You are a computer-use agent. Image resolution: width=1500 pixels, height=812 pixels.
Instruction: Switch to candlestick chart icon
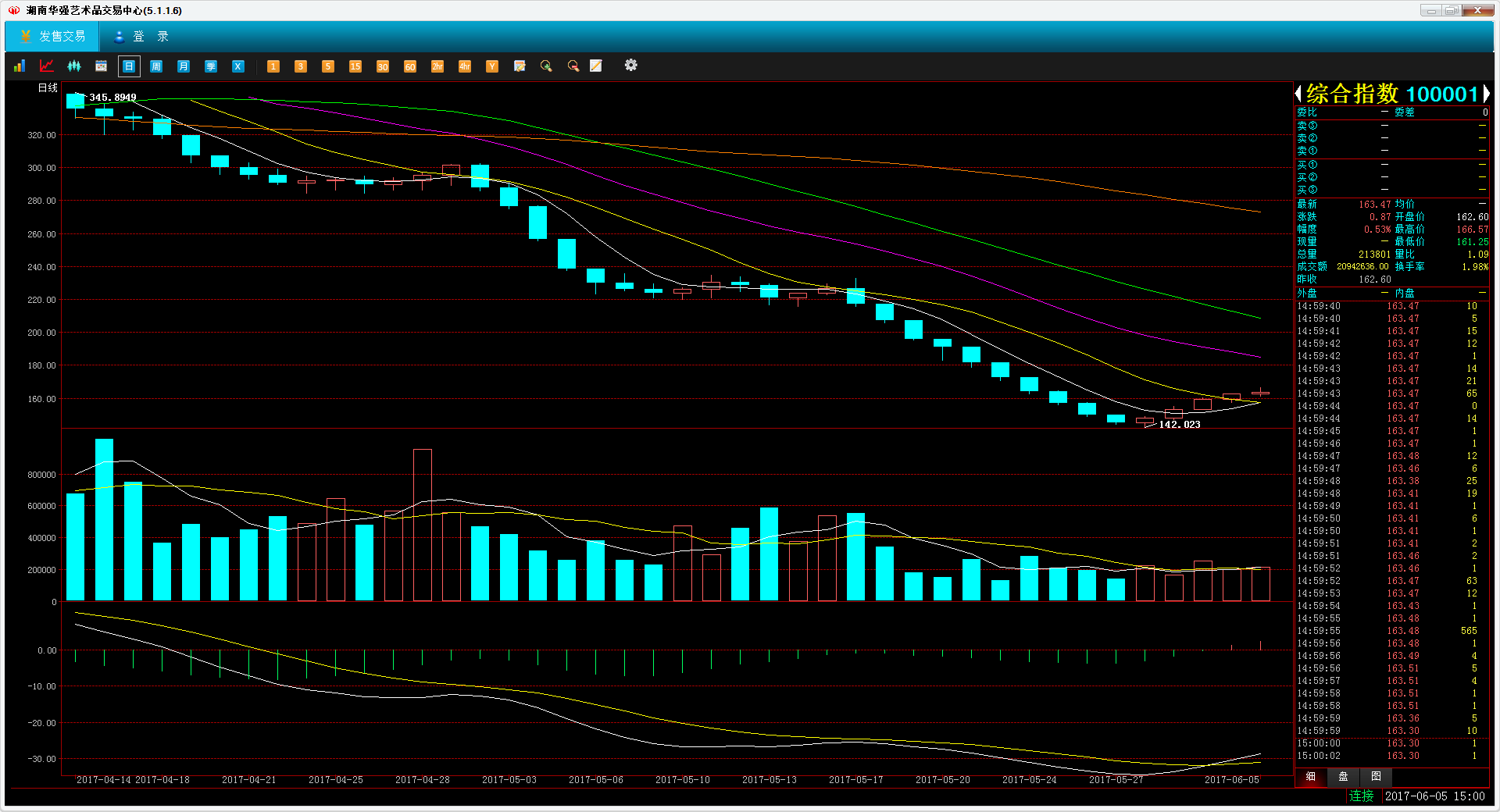[74, 66]
